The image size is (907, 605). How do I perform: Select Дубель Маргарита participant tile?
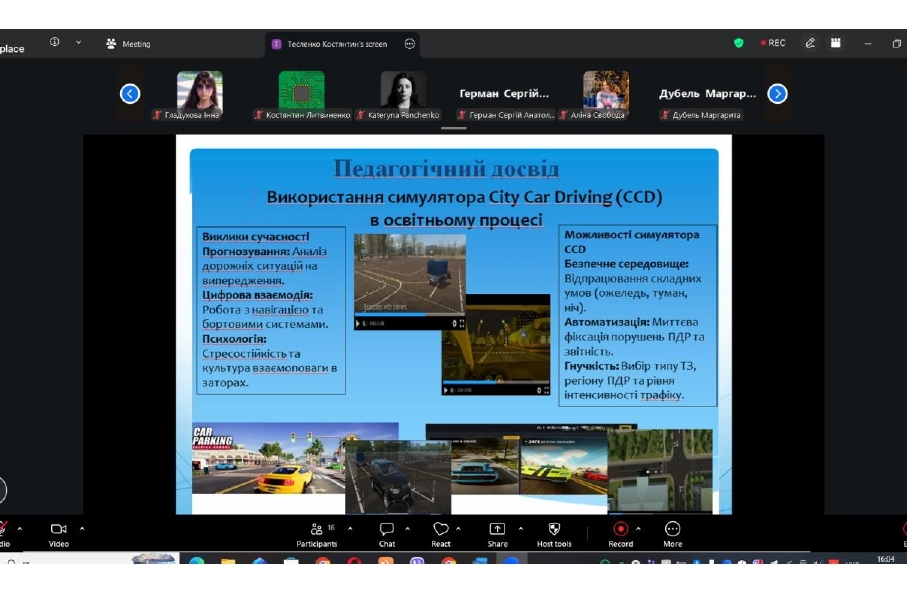pyautogui.click(x=707, y=95)
